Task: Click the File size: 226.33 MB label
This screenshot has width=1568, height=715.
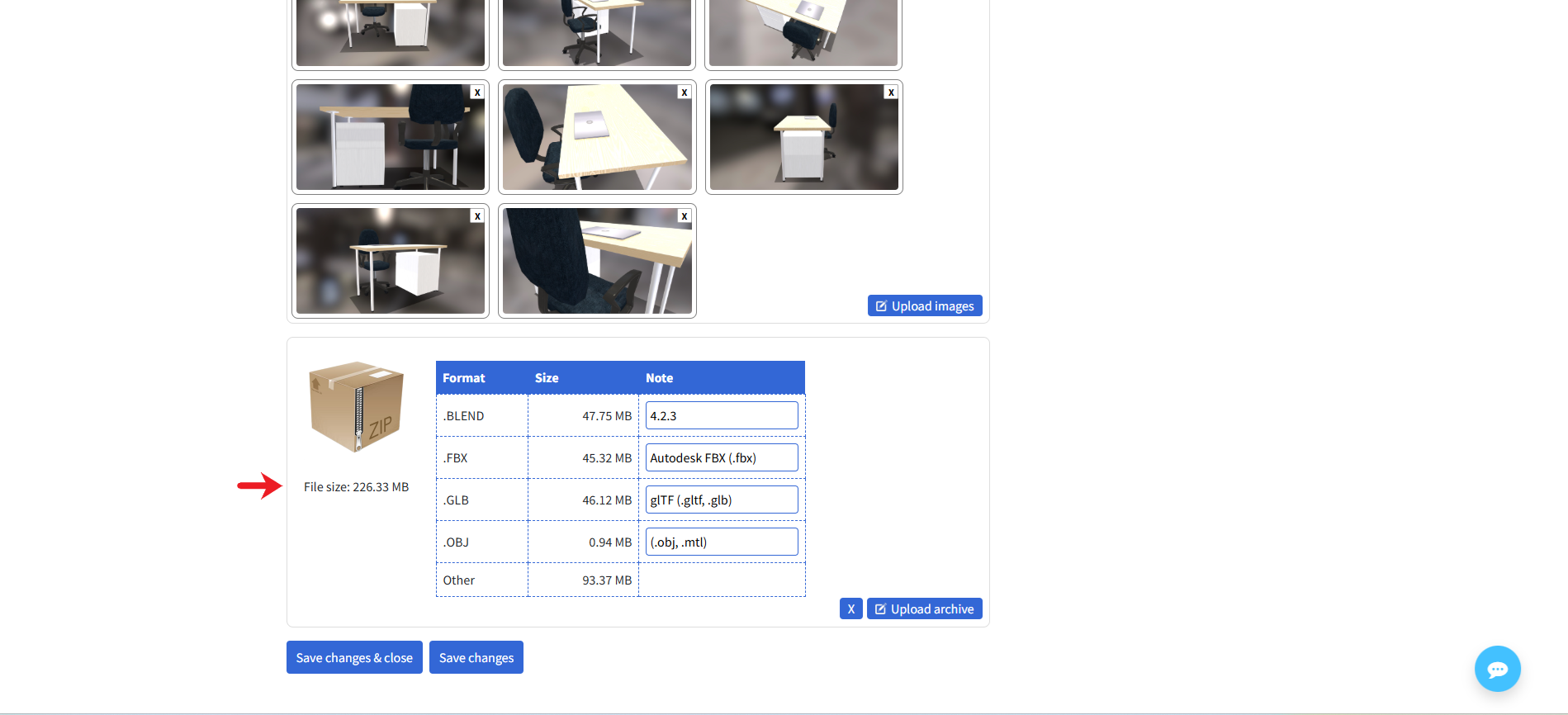Action: click(x=356, y=487)
